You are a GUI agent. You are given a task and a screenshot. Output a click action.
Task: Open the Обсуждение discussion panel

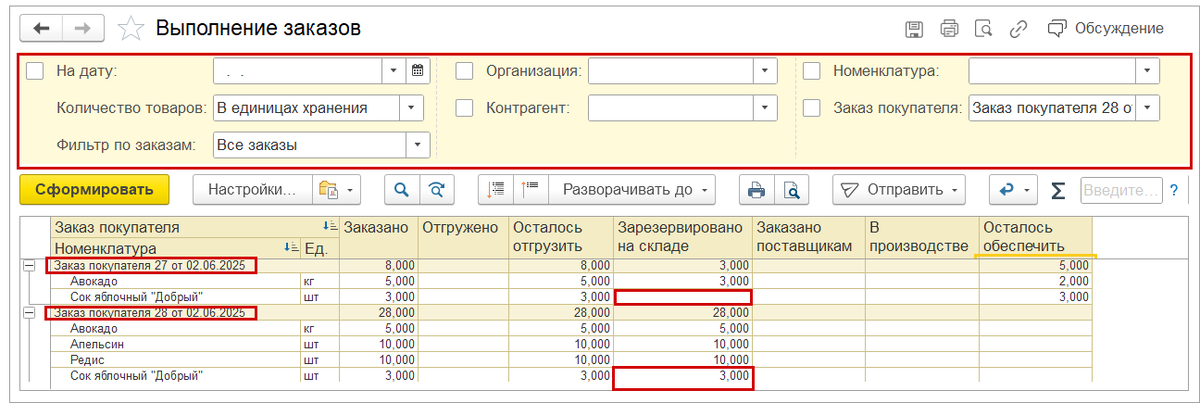point(1105,28)
